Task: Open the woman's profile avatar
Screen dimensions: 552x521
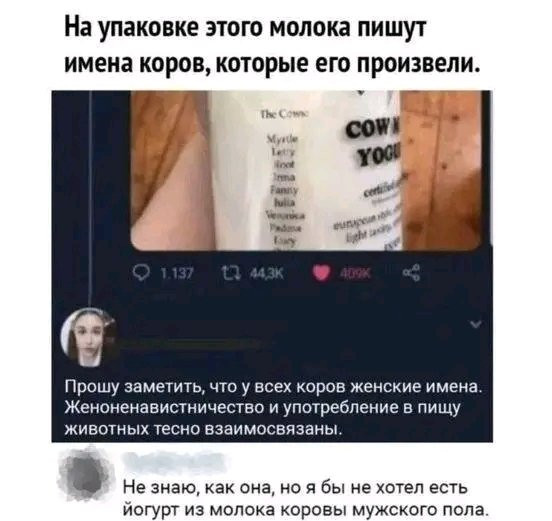Action: coord(88,337)
